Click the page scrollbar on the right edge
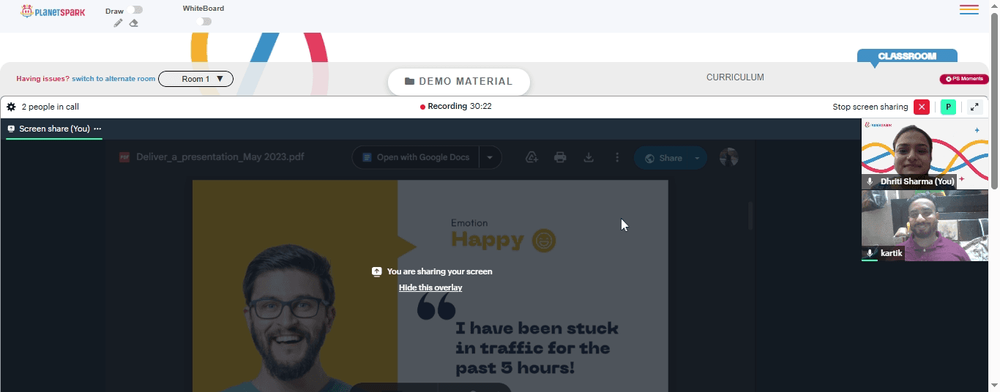 995,100
